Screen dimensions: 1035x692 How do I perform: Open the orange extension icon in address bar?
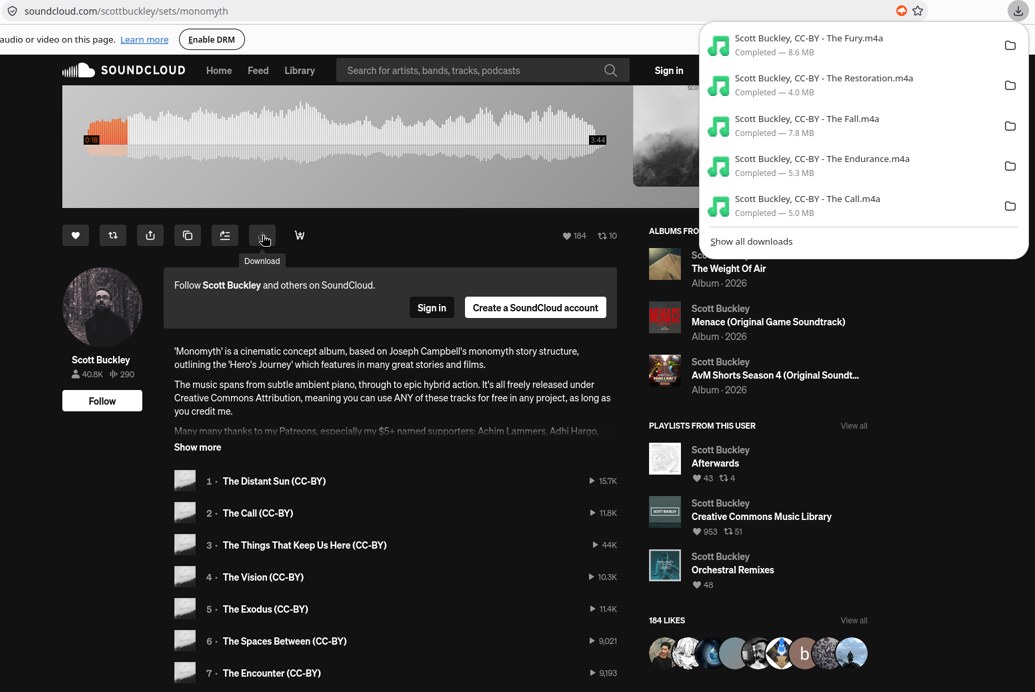click(x=901, y=11)
